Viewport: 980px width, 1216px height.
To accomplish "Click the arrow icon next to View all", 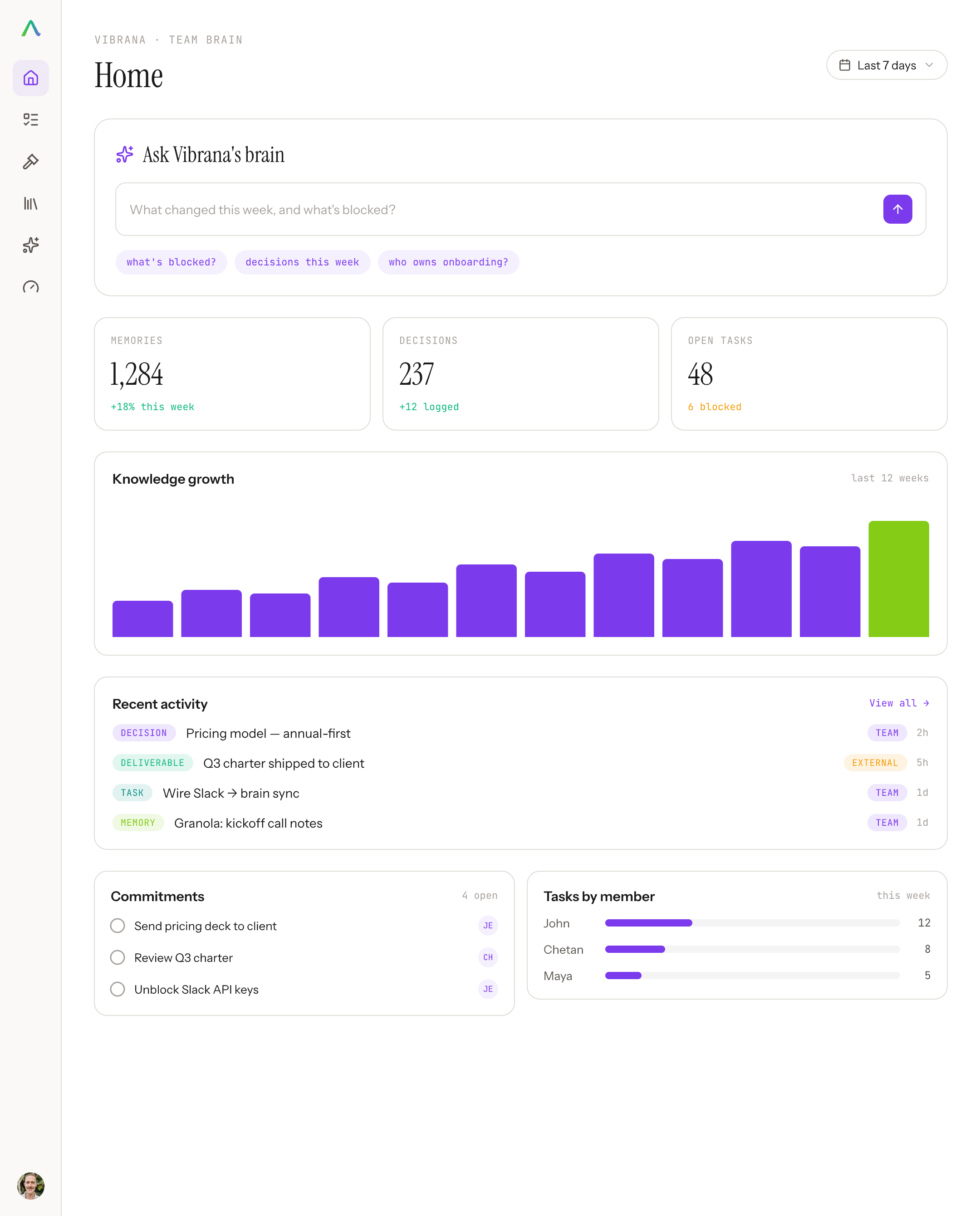I will pos(926,703).
